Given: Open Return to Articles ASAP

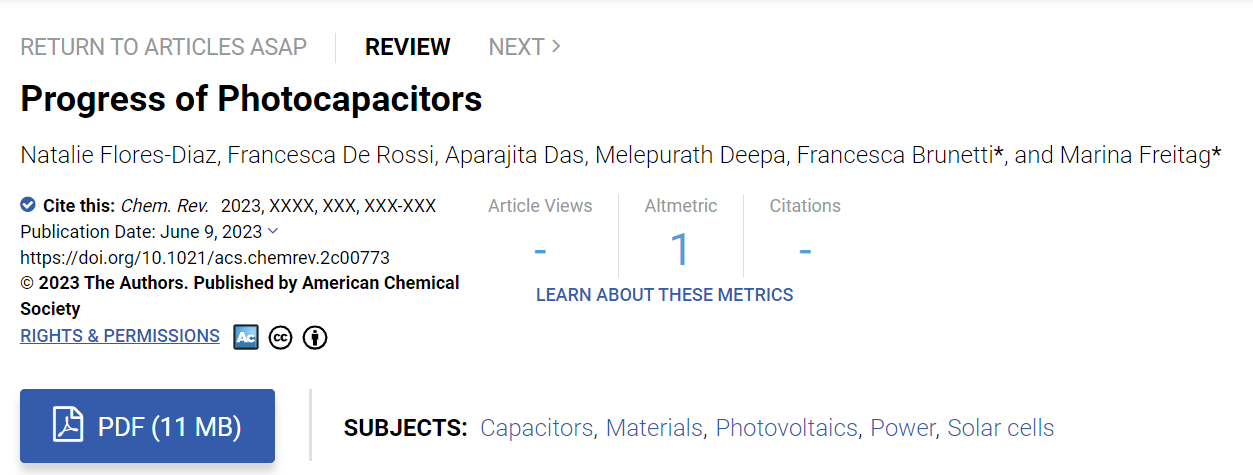Looking at the screenshot, I should click(164, 47).
